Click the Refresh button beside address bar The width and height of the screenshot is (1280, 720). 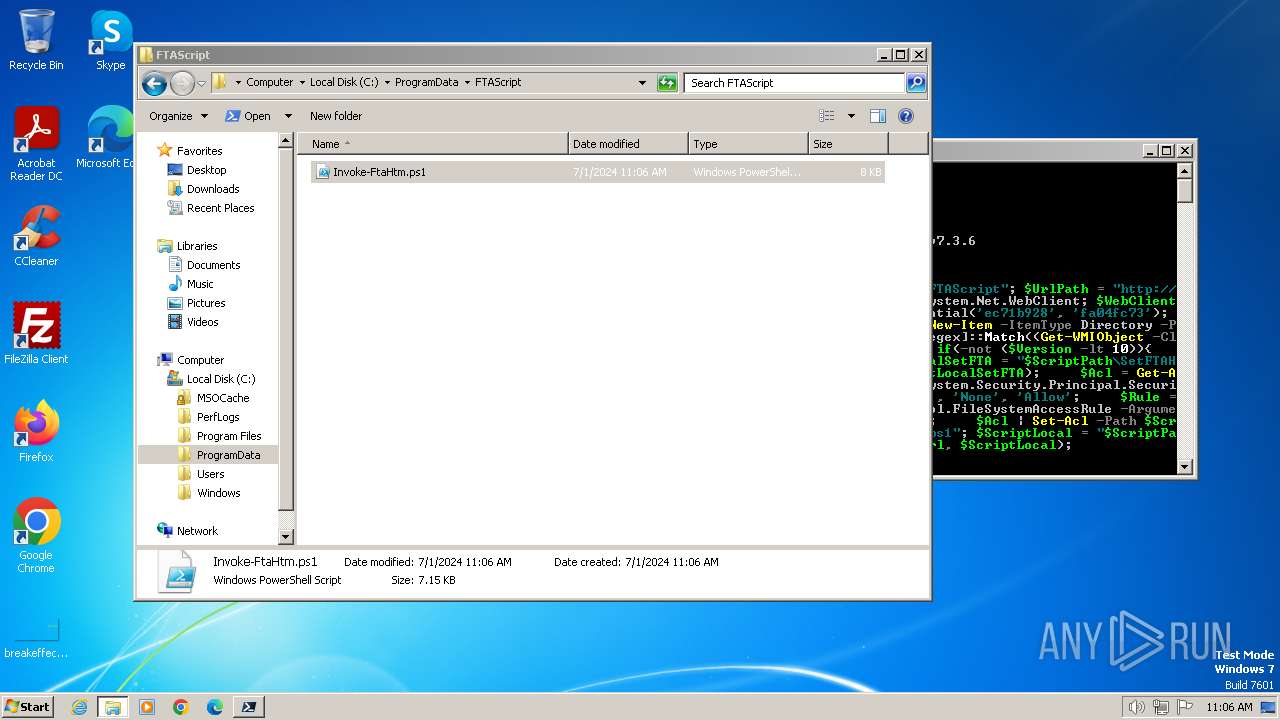667,83
